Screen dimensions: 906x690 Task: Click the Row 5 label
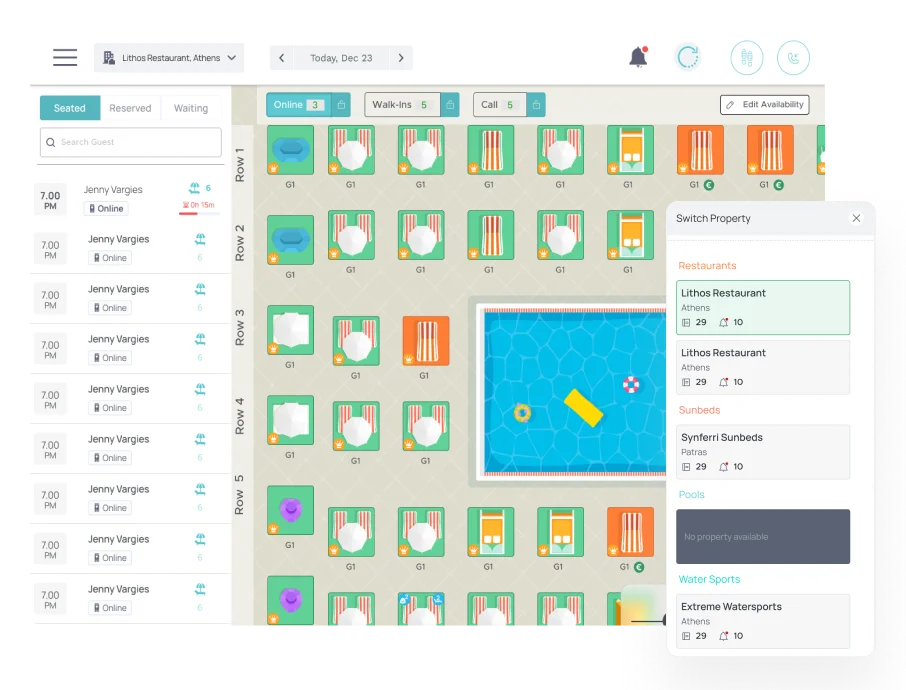239,495
